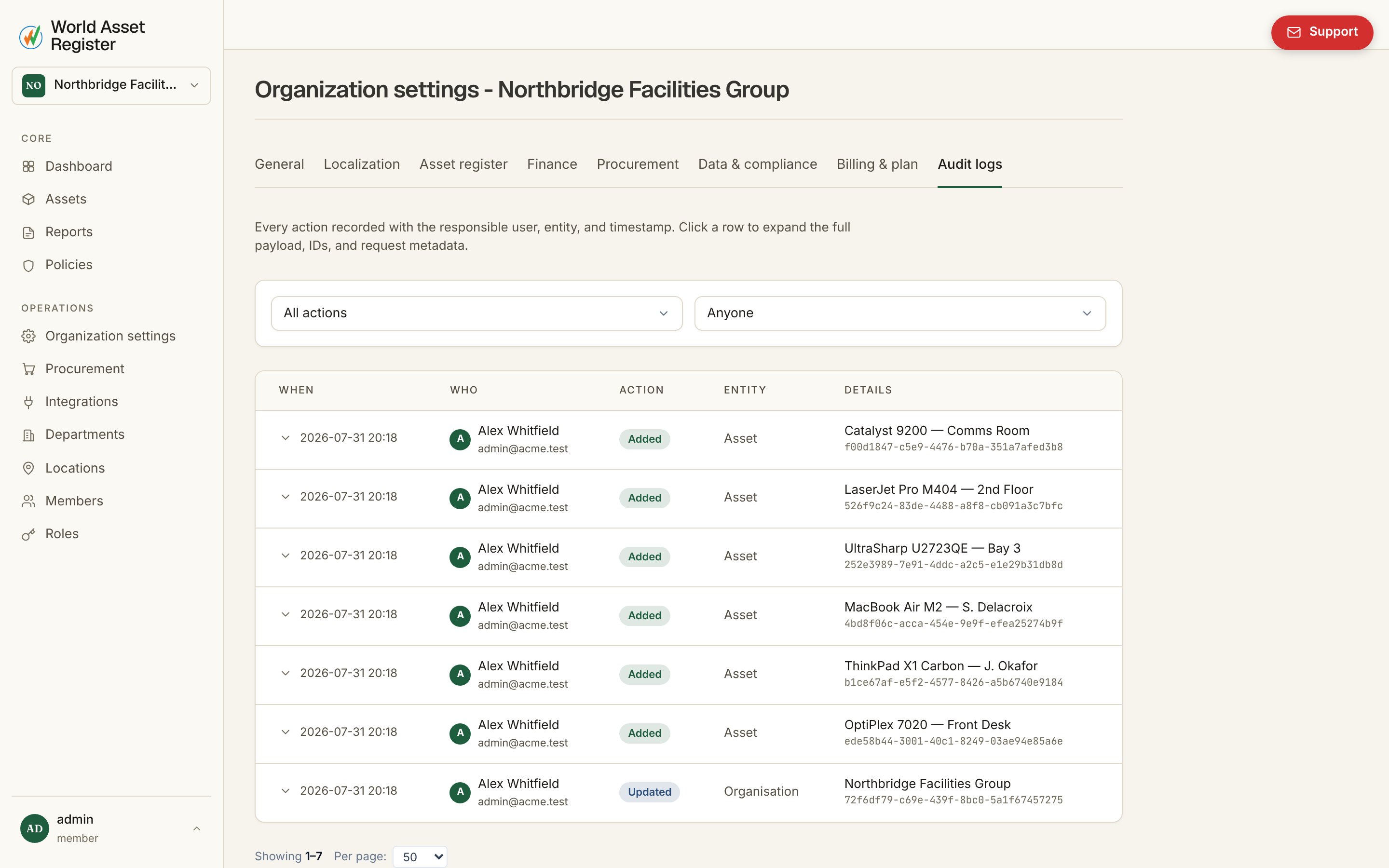
Task: Switch to the Localization tab
Action: [362, 164]
